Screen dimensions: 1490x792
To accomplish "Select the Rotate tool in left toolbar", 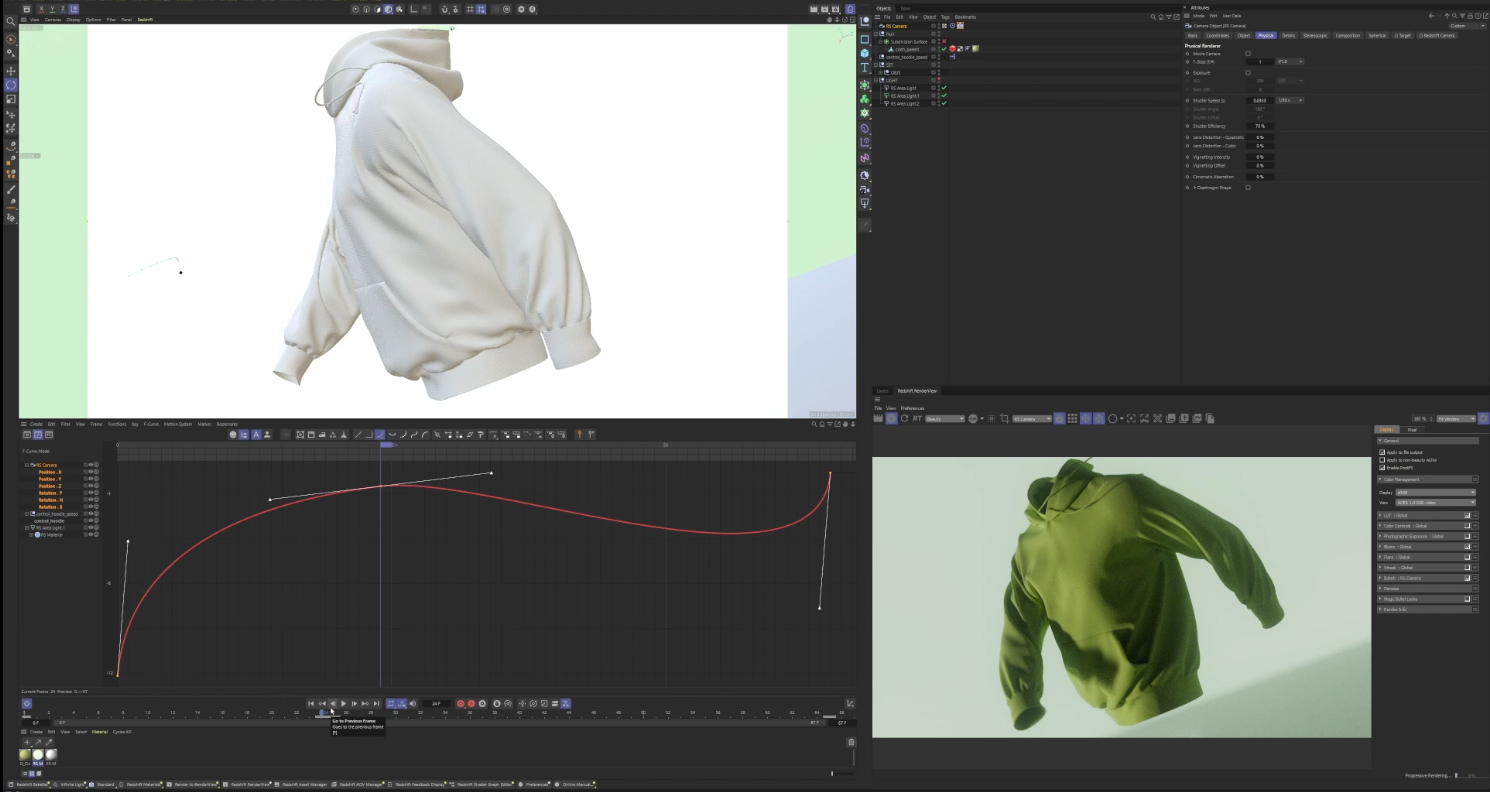I will tap(11, 85).
